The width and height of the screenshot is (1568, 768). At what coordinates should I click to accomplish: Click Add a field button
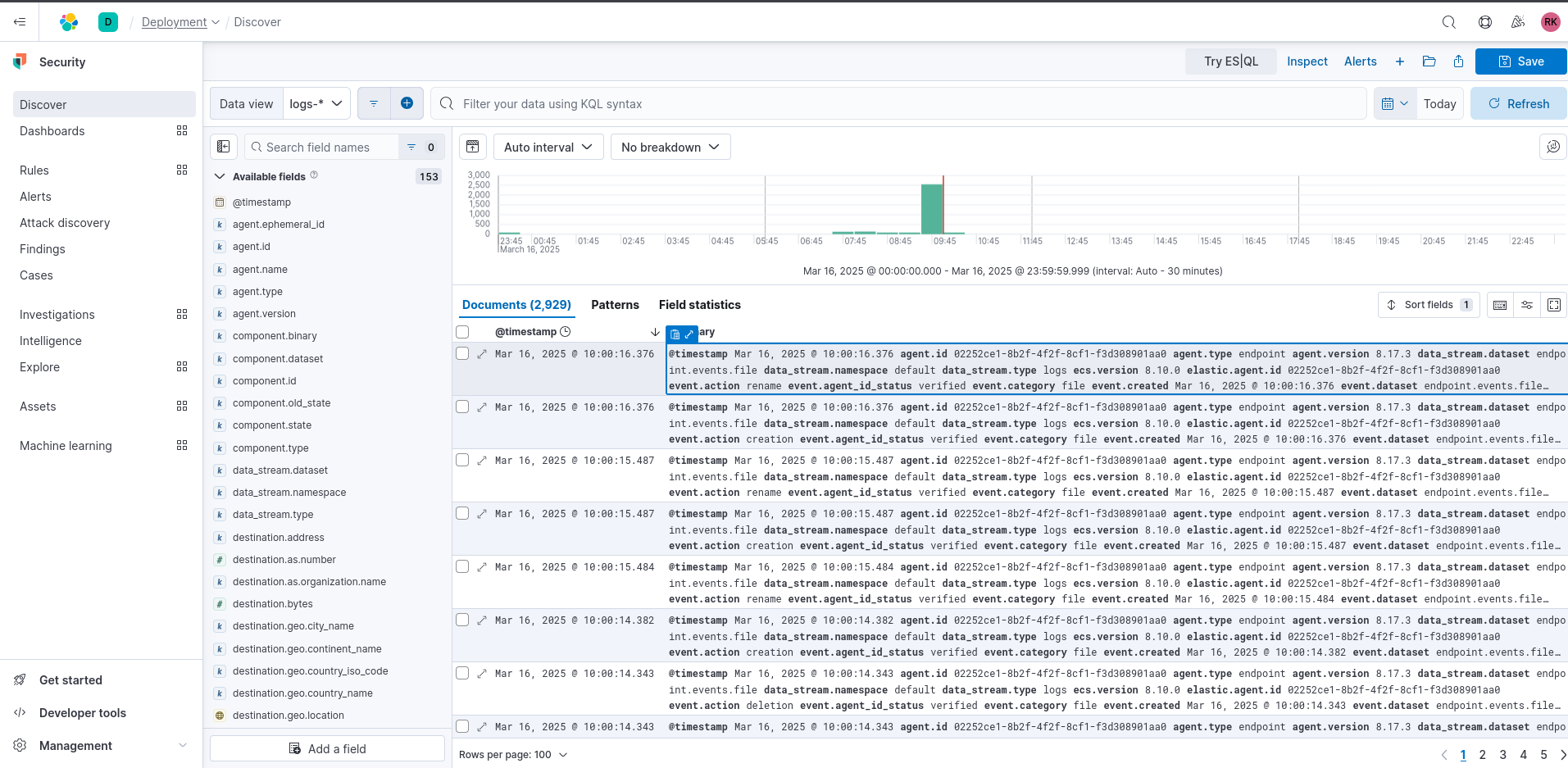327,748
